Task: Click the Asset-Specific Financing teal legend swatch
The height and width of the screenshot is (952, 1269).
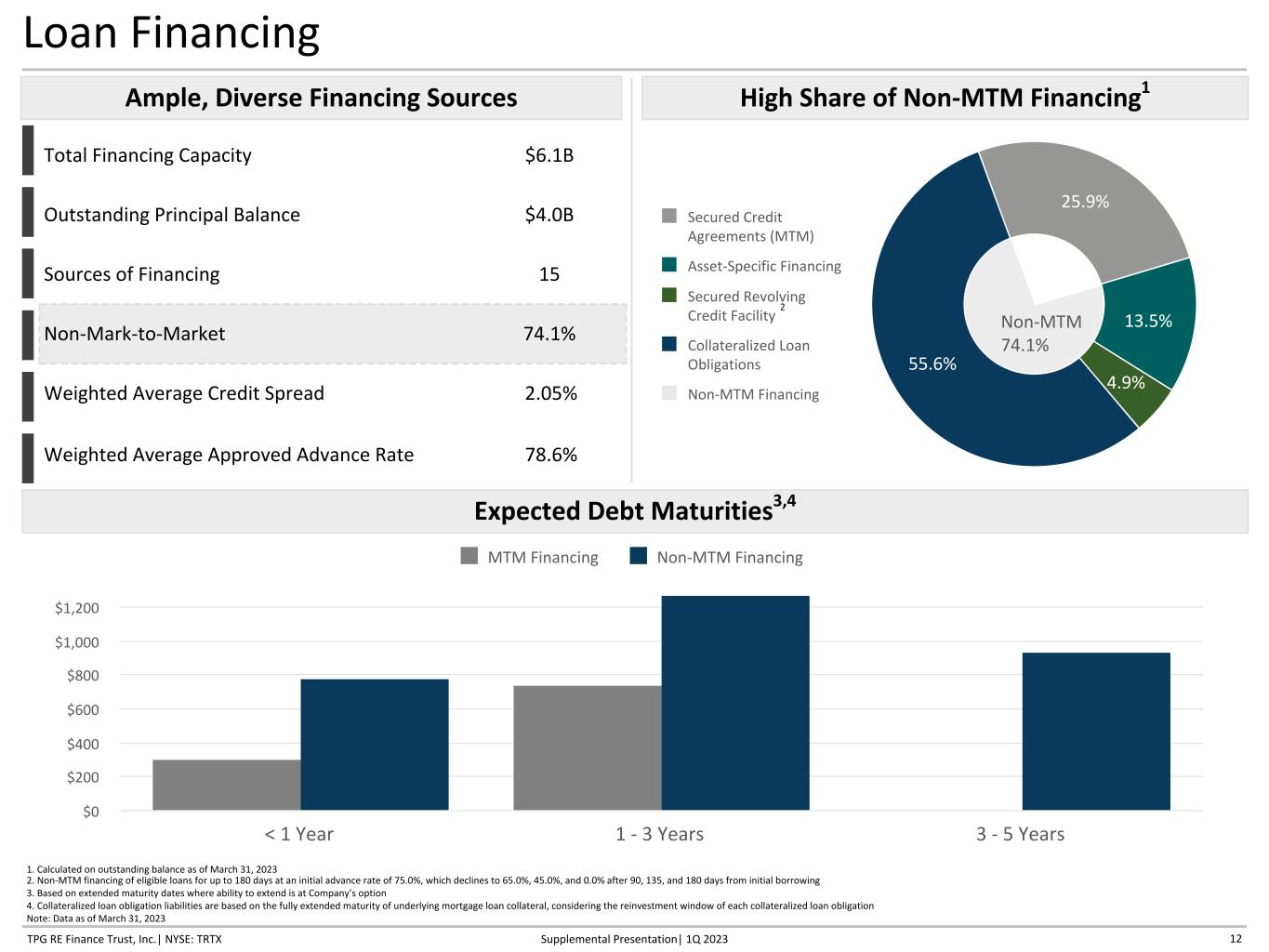Action: click(x=669, y=266)
